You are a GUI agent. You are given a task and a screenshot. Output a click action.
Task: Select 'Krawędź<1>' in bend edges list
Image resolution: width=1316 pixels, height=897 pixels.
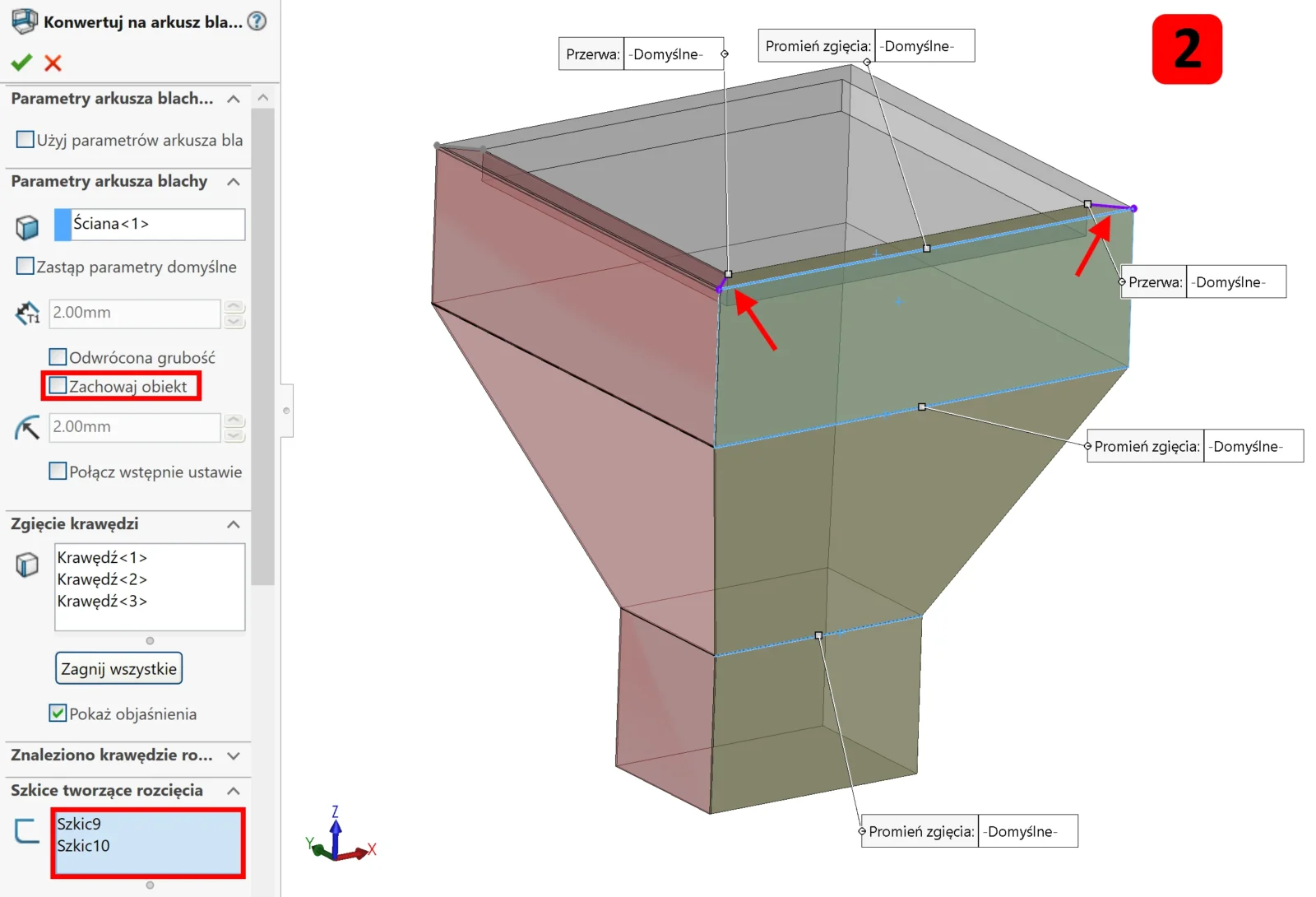tap(102, 557)
